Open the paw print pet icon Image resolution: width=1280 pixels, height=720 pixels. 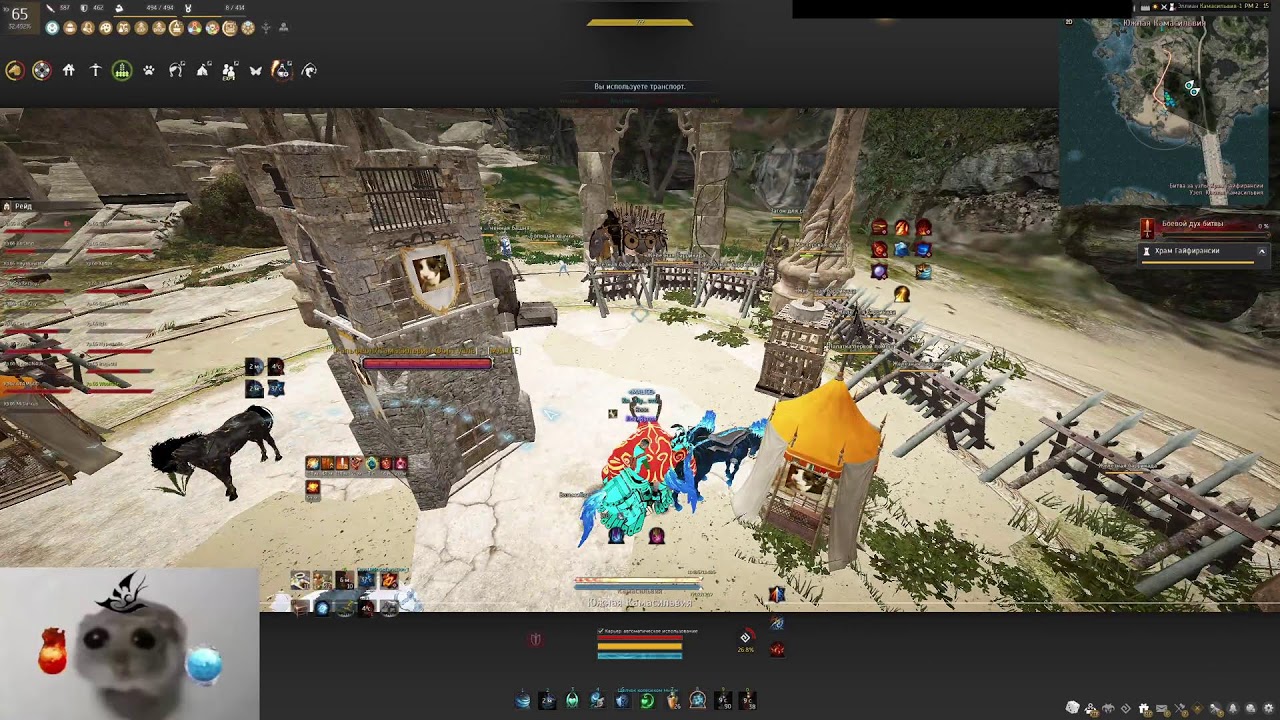point(149,70)
